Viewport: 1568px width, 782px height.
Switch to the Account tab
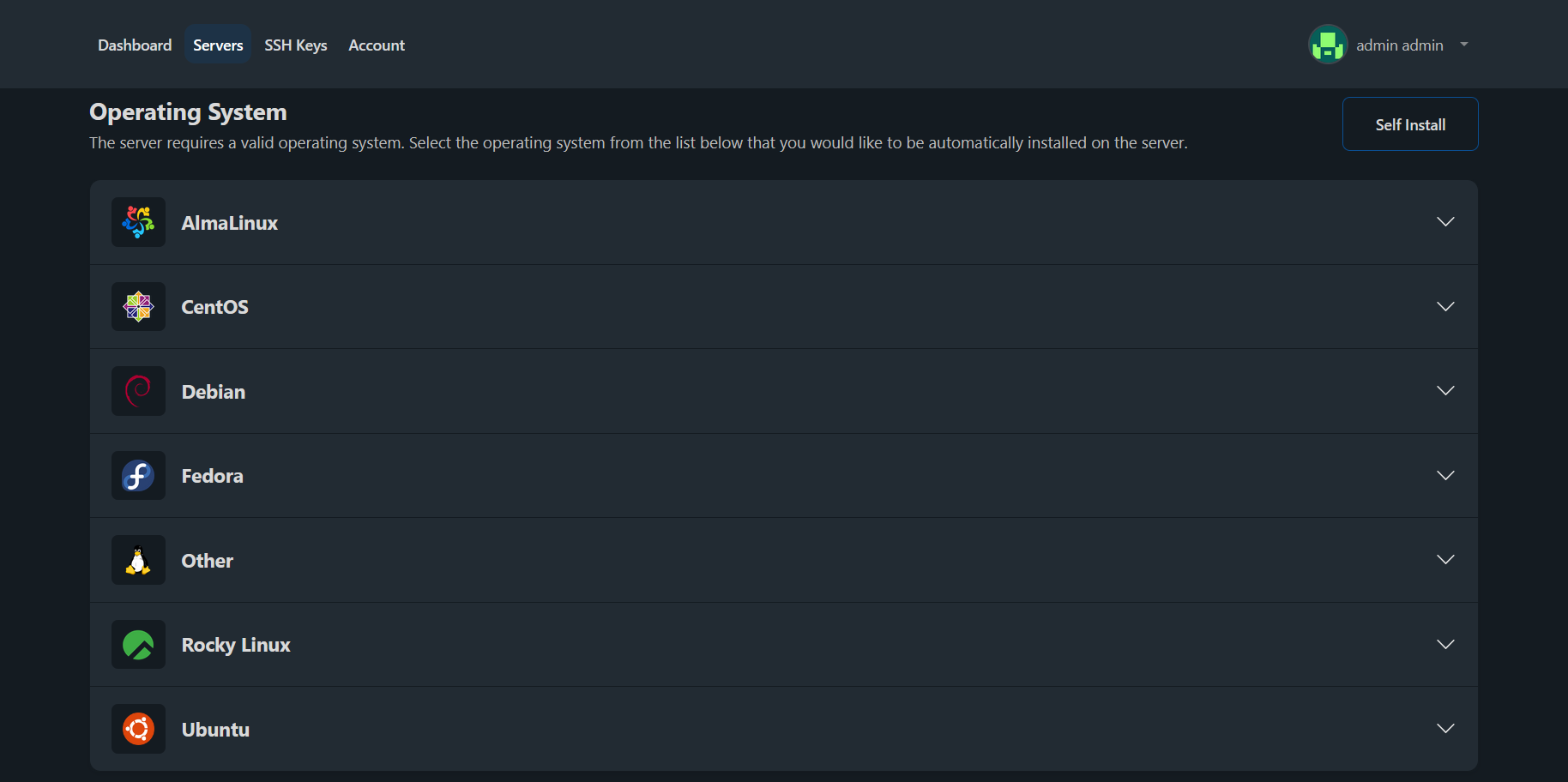377,45
